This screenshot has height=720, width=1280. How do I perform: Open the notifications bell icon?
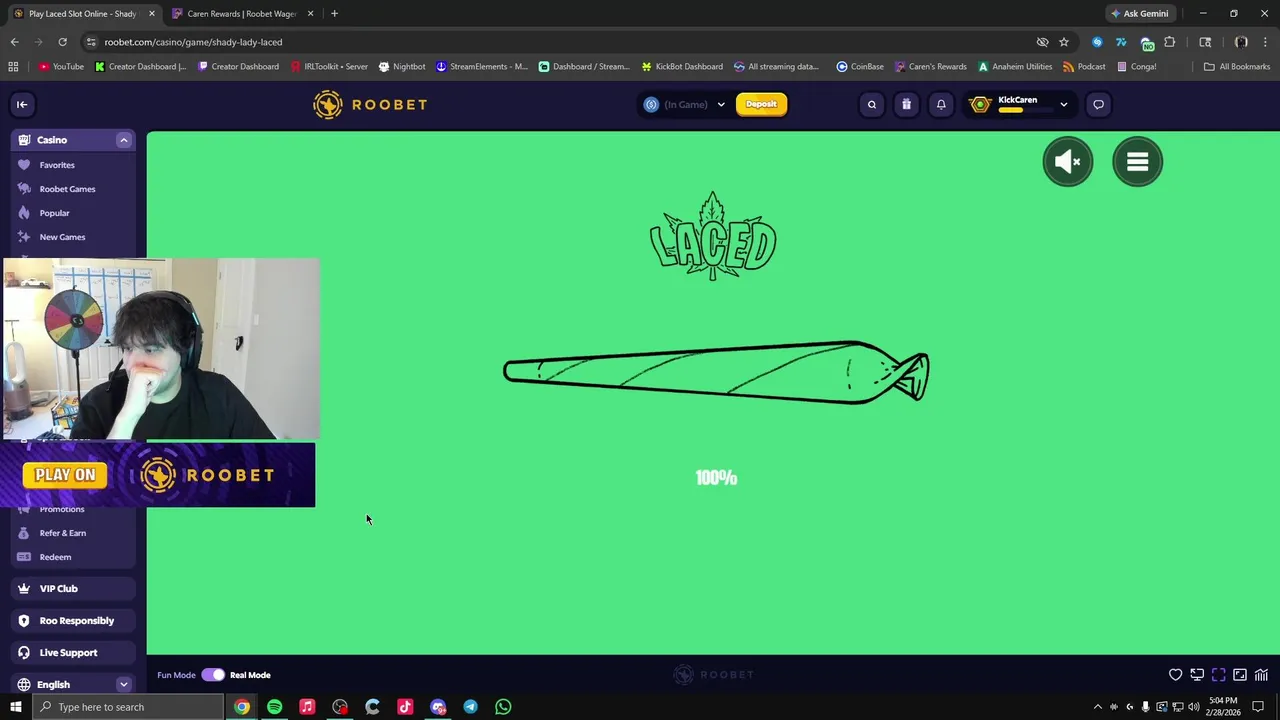click(941, 104)
